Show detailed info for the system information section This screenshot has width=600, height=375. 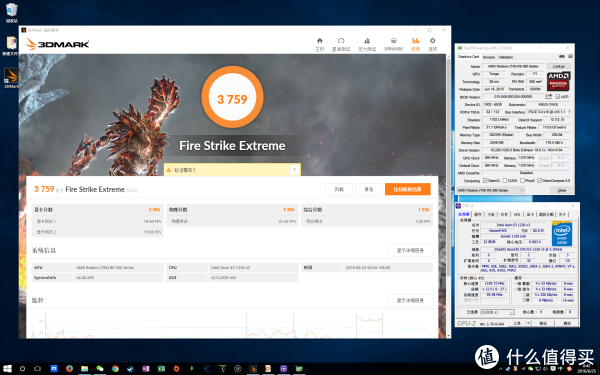[x=410, y=250]
